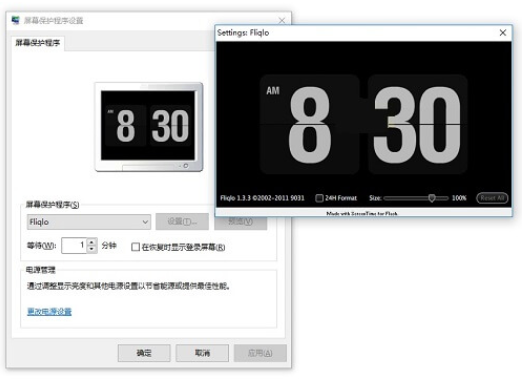Click the 设置(T)... button
Viewport: 531px width, 381px height.
coord(182,222)
